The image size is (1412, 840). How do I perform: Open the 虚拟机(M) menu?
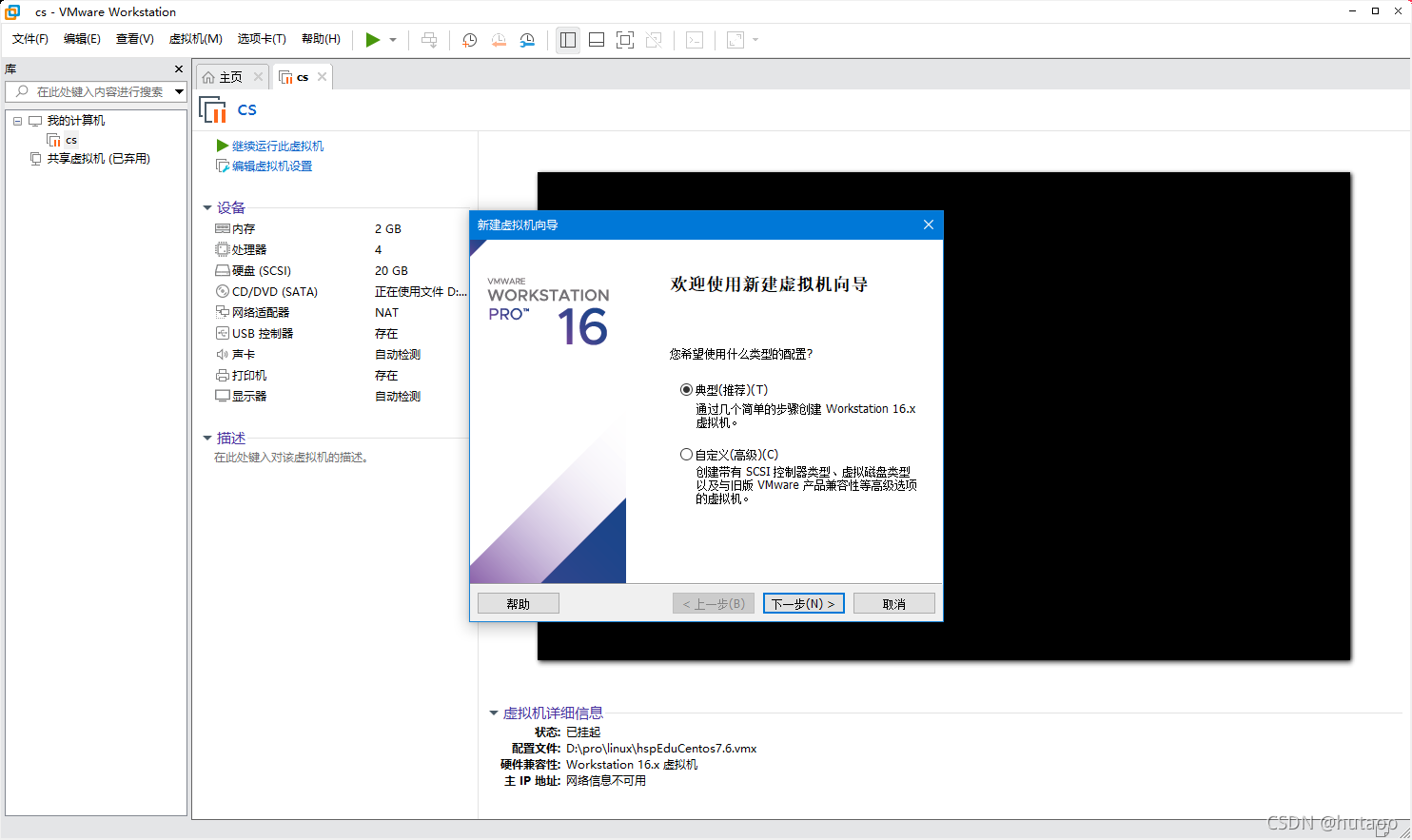pyautogui.click(x=196, y=39)
